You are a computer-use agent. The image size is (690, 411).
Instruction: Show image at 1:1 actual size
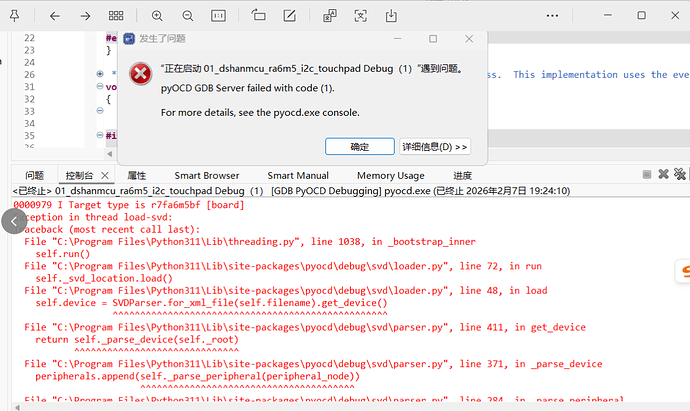[220, 16]
